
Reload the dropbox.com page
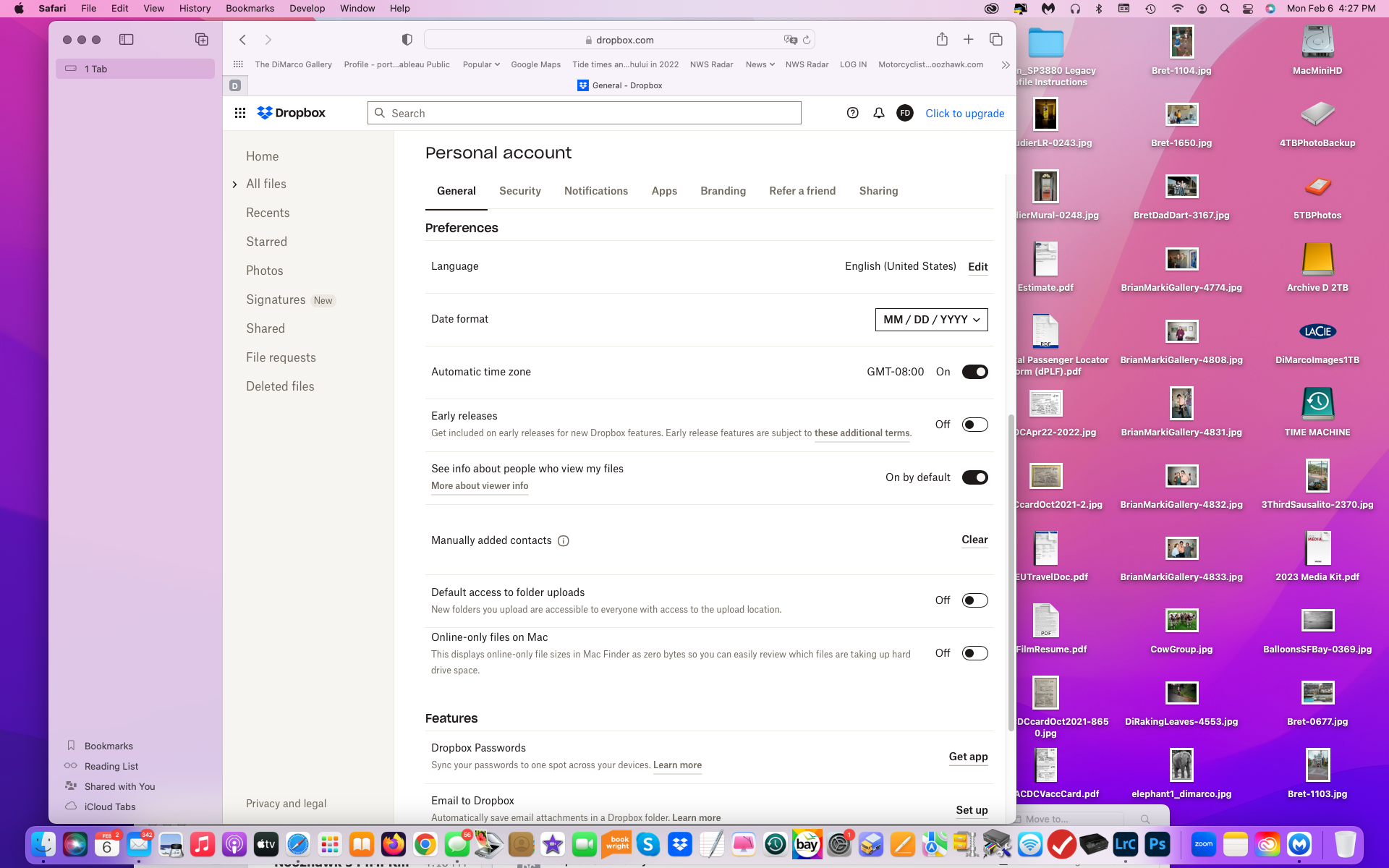coord(807,40)
